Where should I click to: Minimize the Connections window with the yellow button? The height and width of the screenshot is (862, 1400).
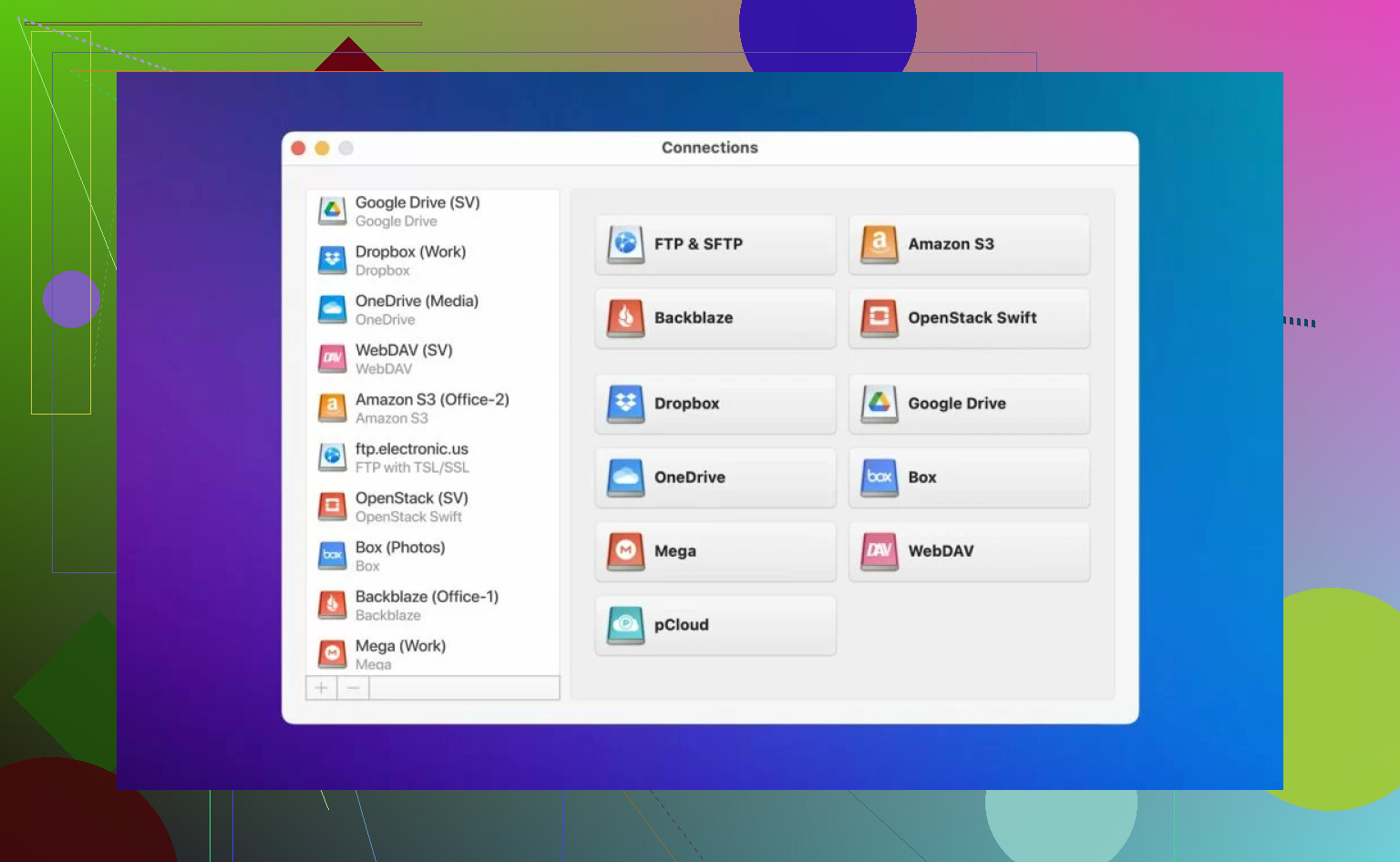coord(322,148)
